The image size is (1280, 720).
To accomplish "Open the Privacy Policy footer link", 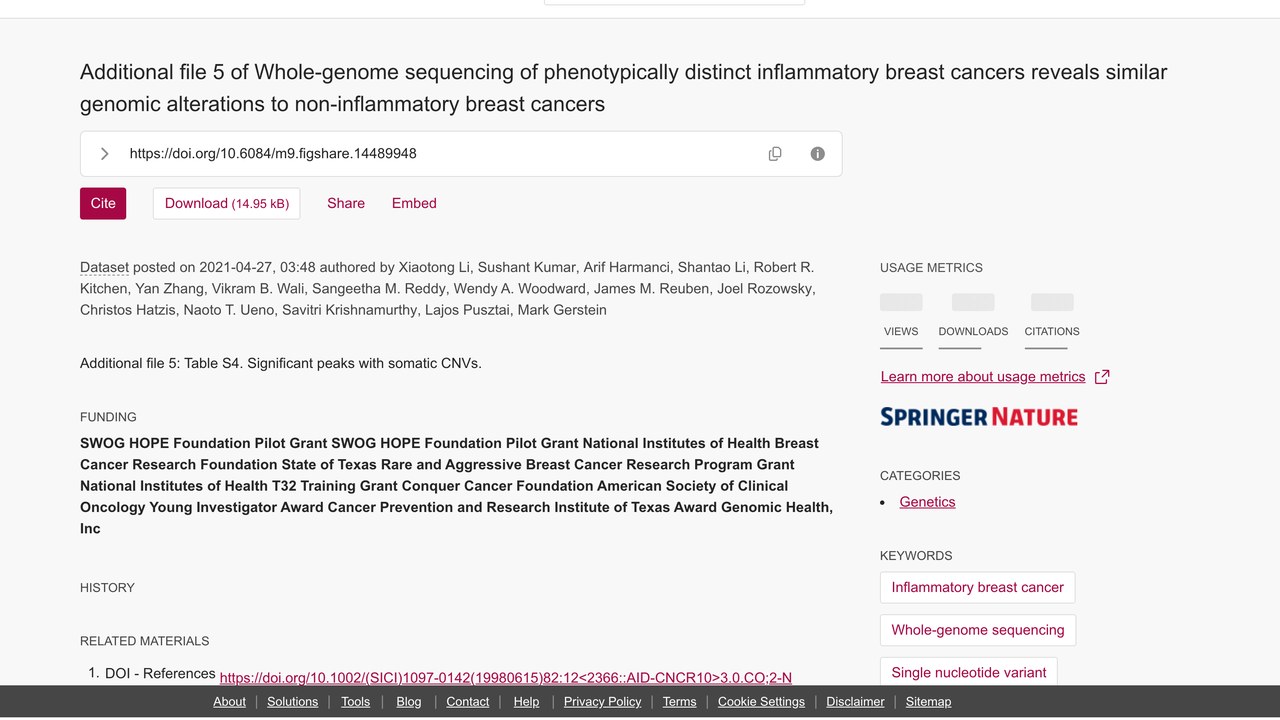I will [602, 702].
